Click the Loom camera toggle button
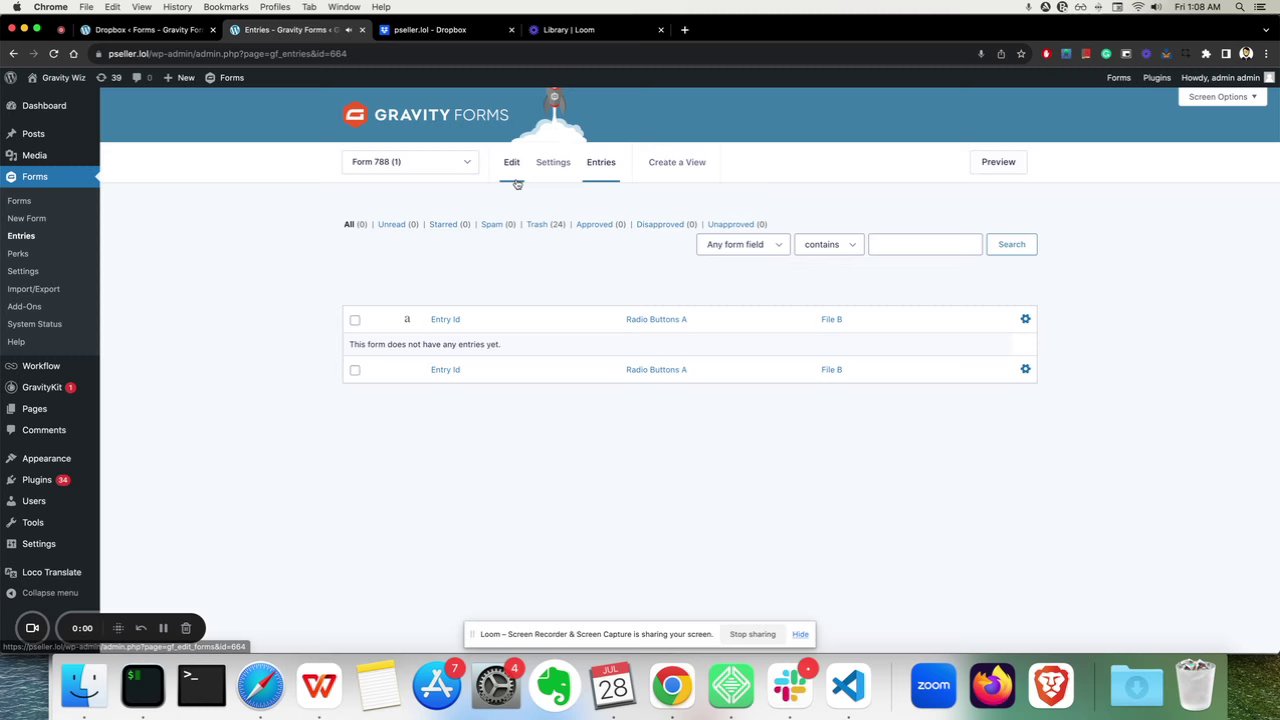The width and height of the screenshot is (1280, 720). (32, 628)
